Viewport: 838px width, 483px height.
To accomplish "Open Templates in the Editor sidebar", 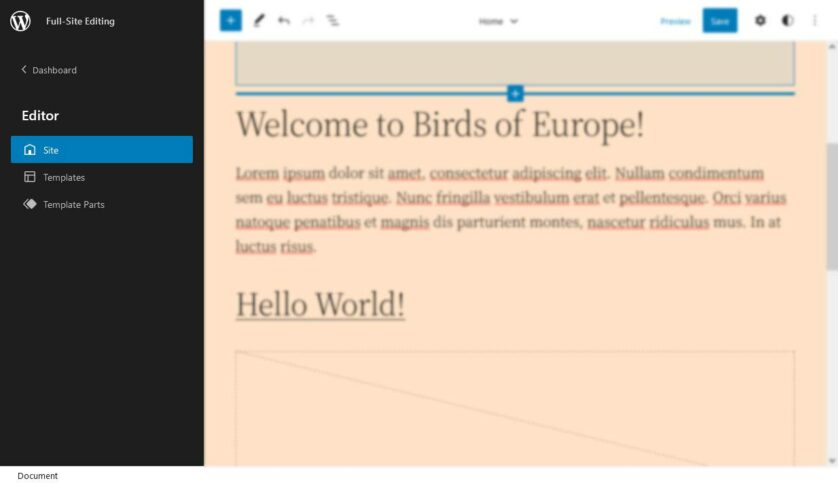I will tap(63, 177).
